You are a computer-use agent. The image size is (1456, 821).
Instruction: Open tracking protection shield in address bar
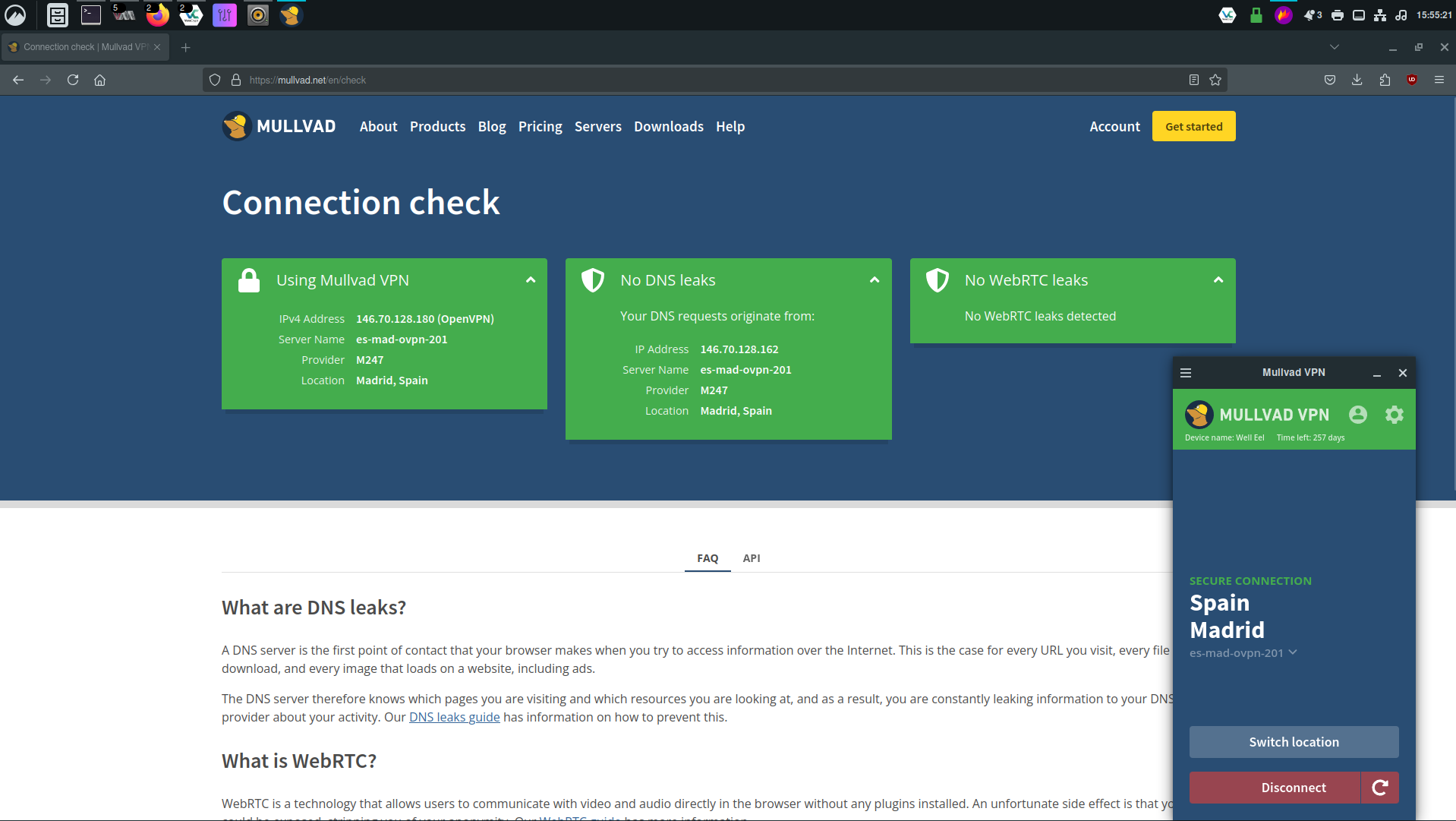(x=215, y=80)
